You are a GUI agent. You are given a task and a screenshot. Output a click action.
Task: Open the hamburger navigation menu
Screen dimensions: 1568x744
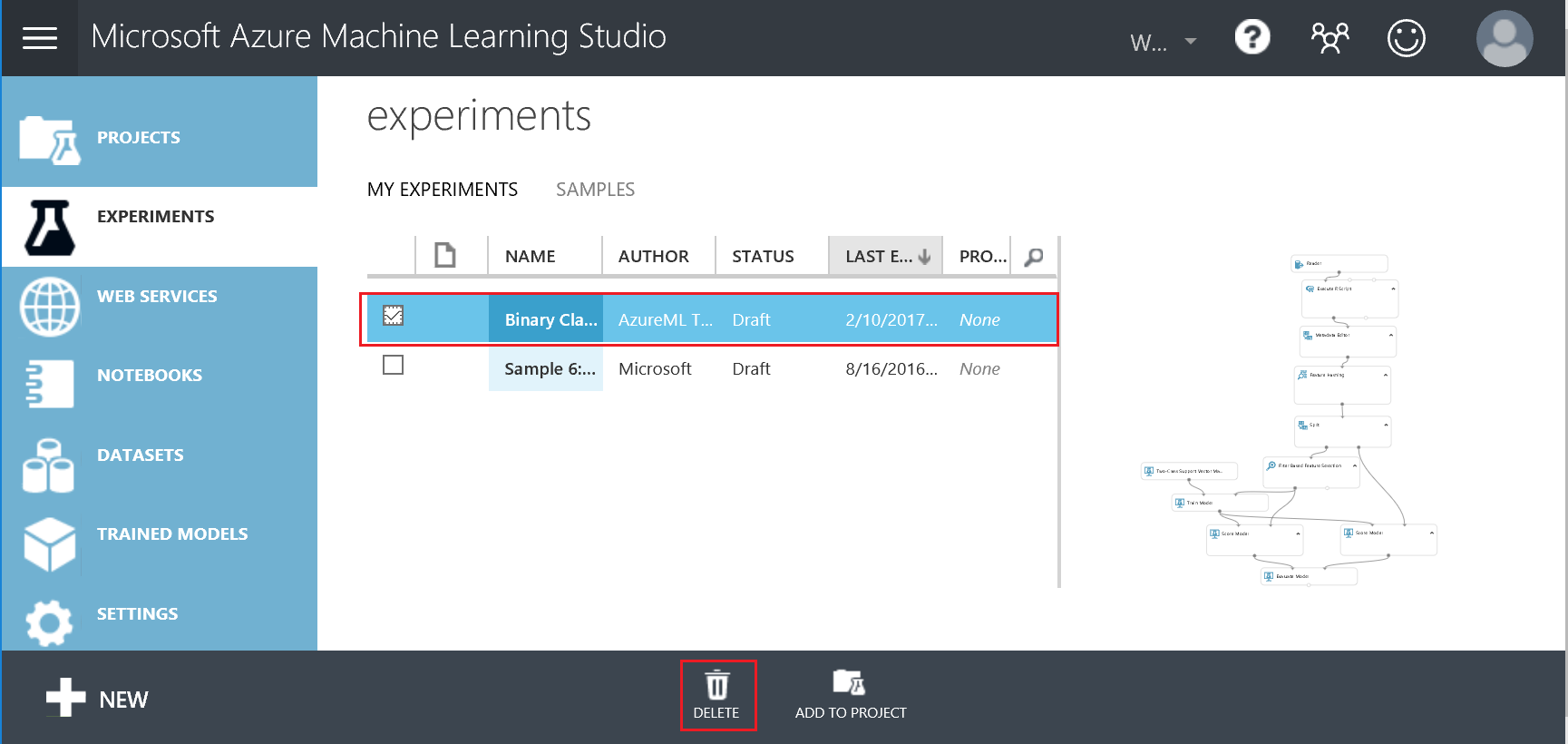click(x=40, y=38)
